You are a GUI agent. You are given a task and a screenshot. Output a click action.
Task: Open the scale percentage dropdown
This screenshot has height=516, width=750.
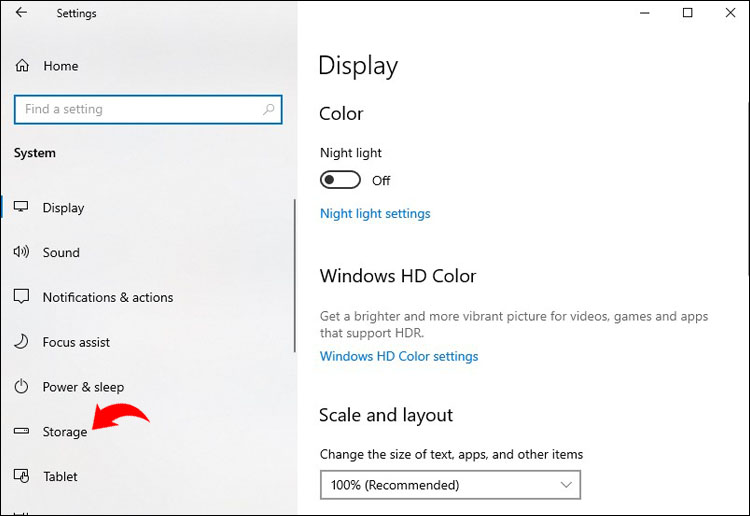pyautogui.click(x=450, y=485)
